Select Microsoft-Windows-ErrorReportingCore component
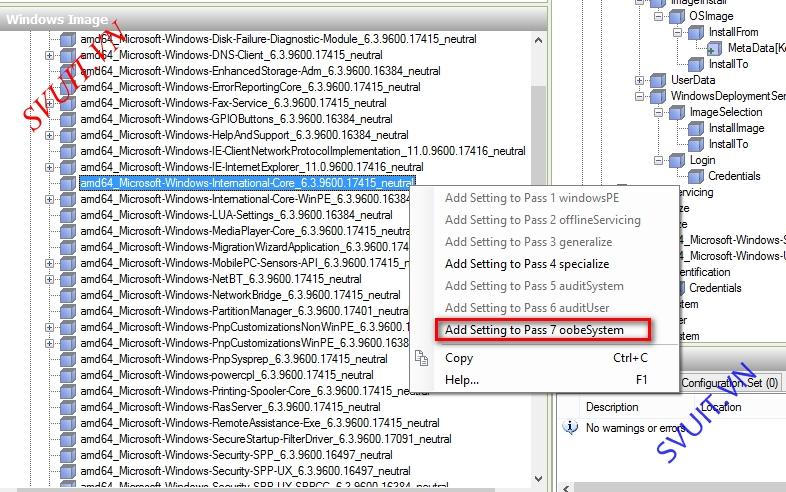 250,87
